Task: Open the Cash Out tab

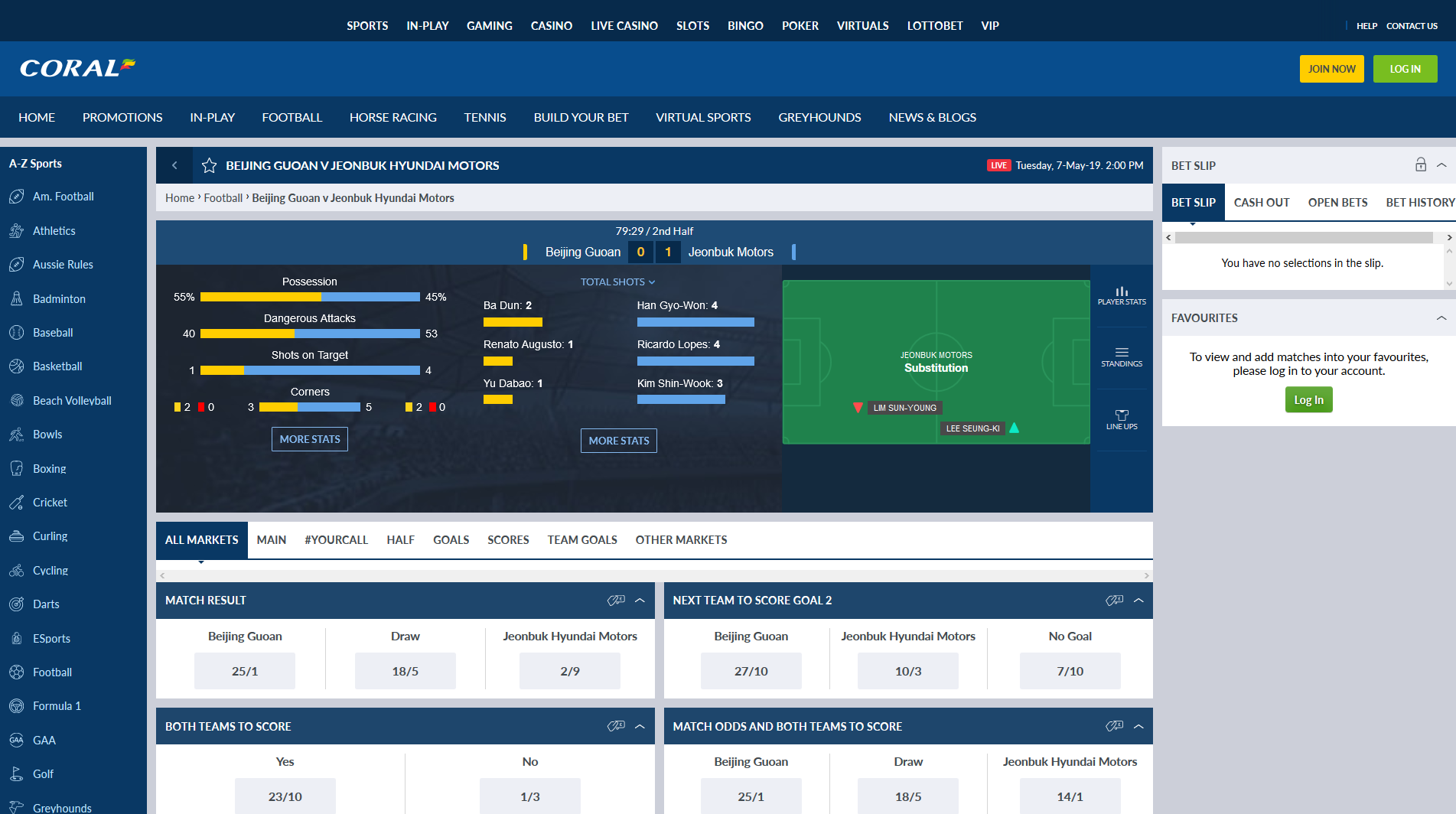Action: tap(1262, 203)
